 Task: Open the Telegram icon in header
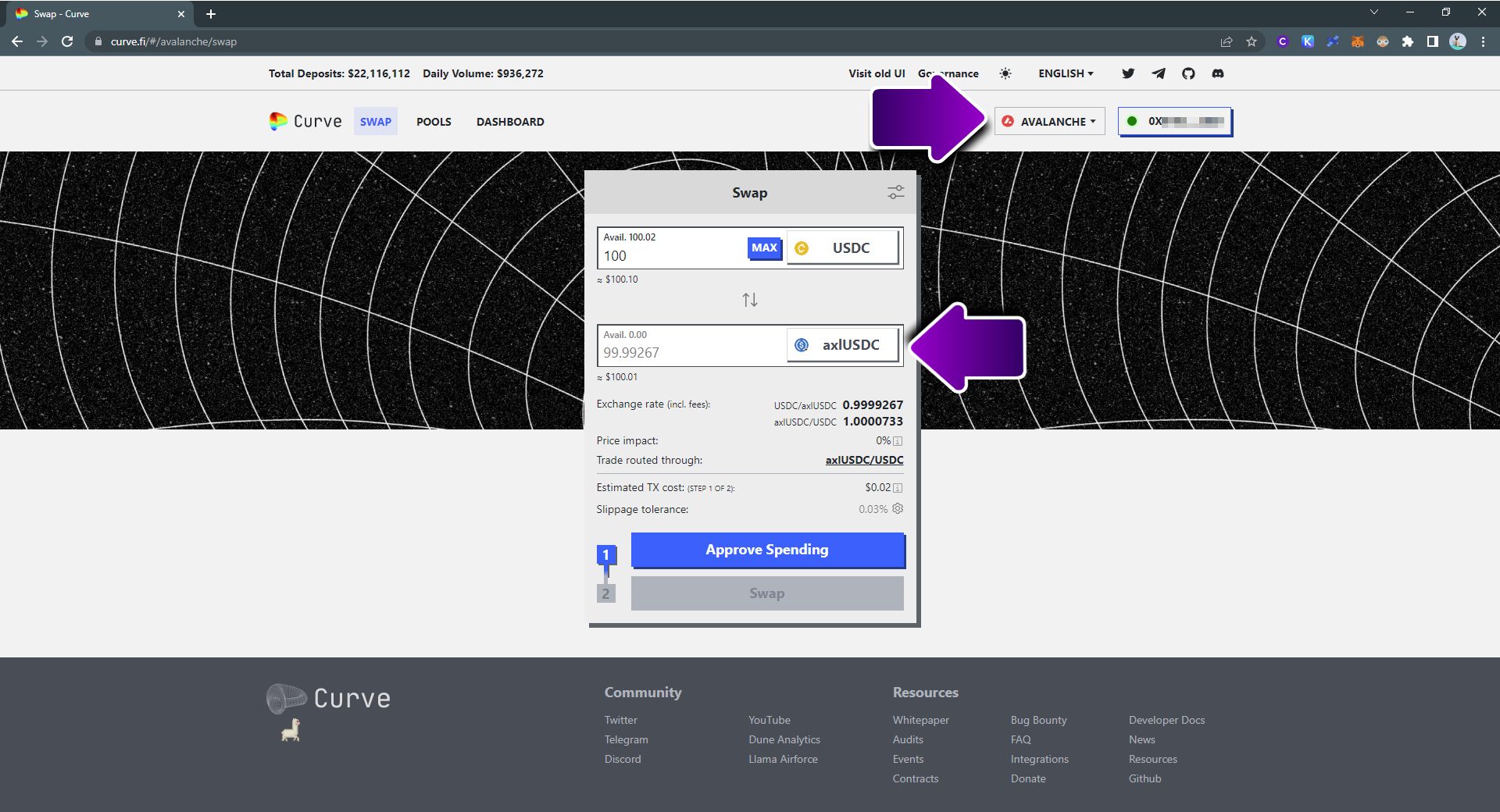click(x=1159, y=73)
